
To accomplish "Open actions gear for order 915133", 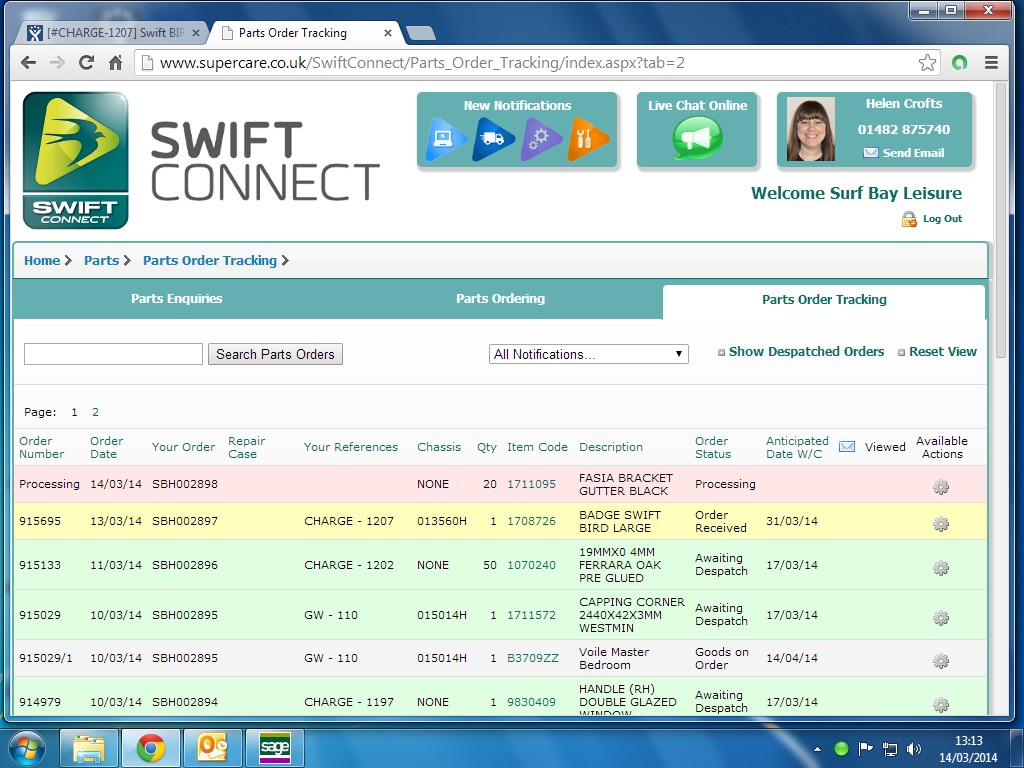I will [x=940, y=567].
